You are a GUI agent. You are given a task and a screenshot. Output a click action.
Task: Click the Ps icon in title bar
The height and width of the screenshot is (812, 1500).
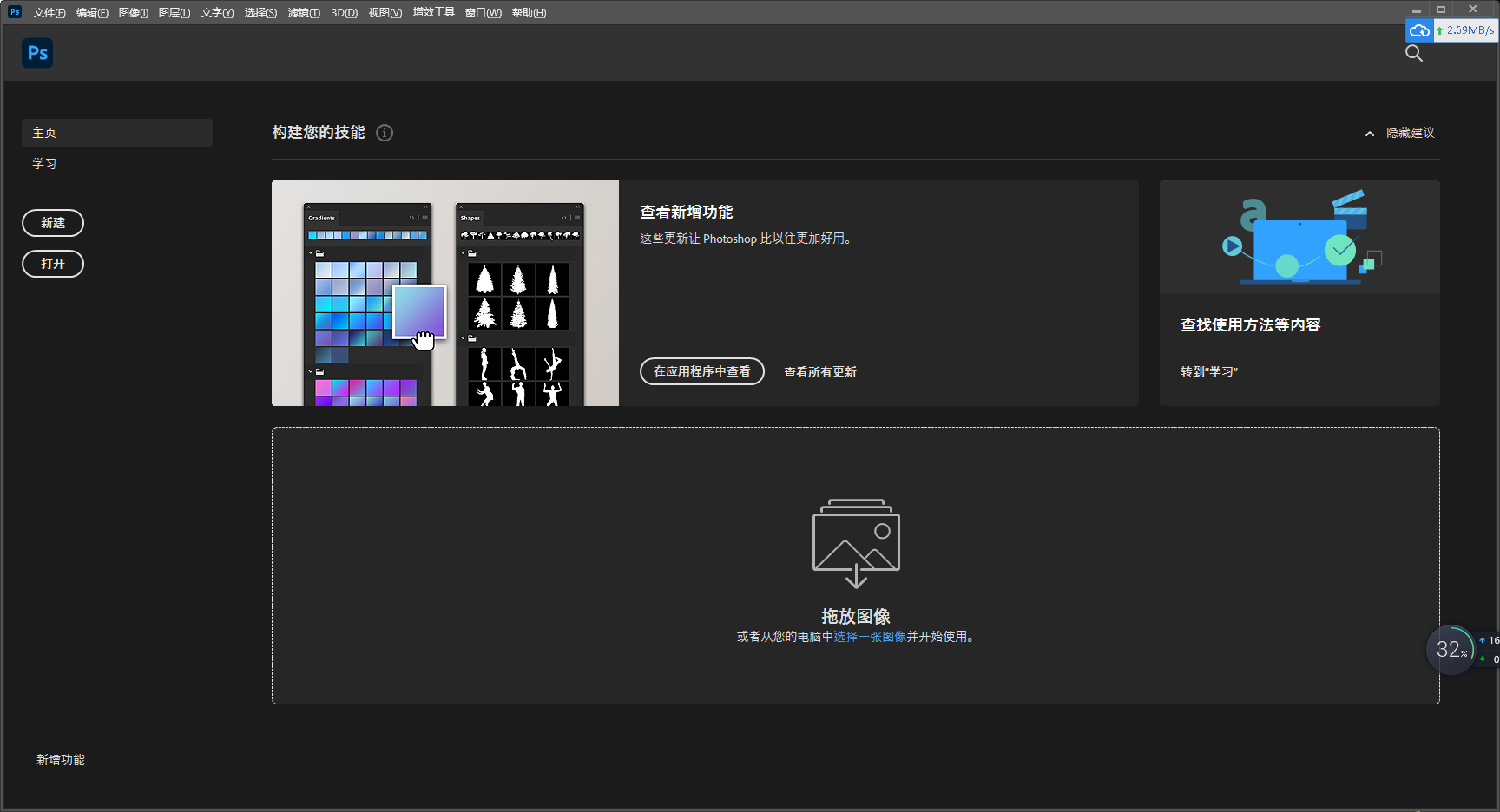point(14,12)
